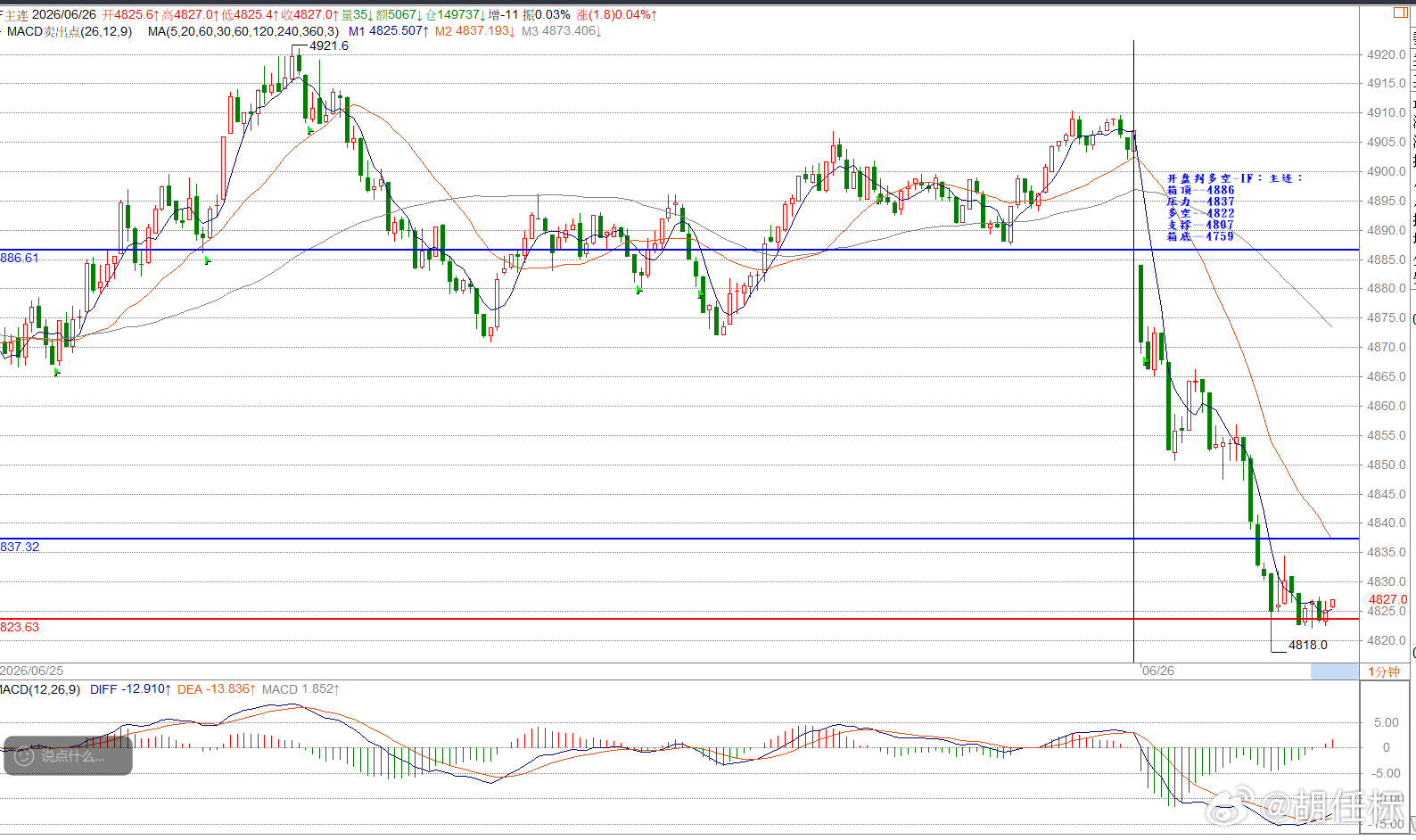1416x840 pixels.
Task: Click the Weibo logo watermark
Action: pyautogui.click(x=1231, y=804)
